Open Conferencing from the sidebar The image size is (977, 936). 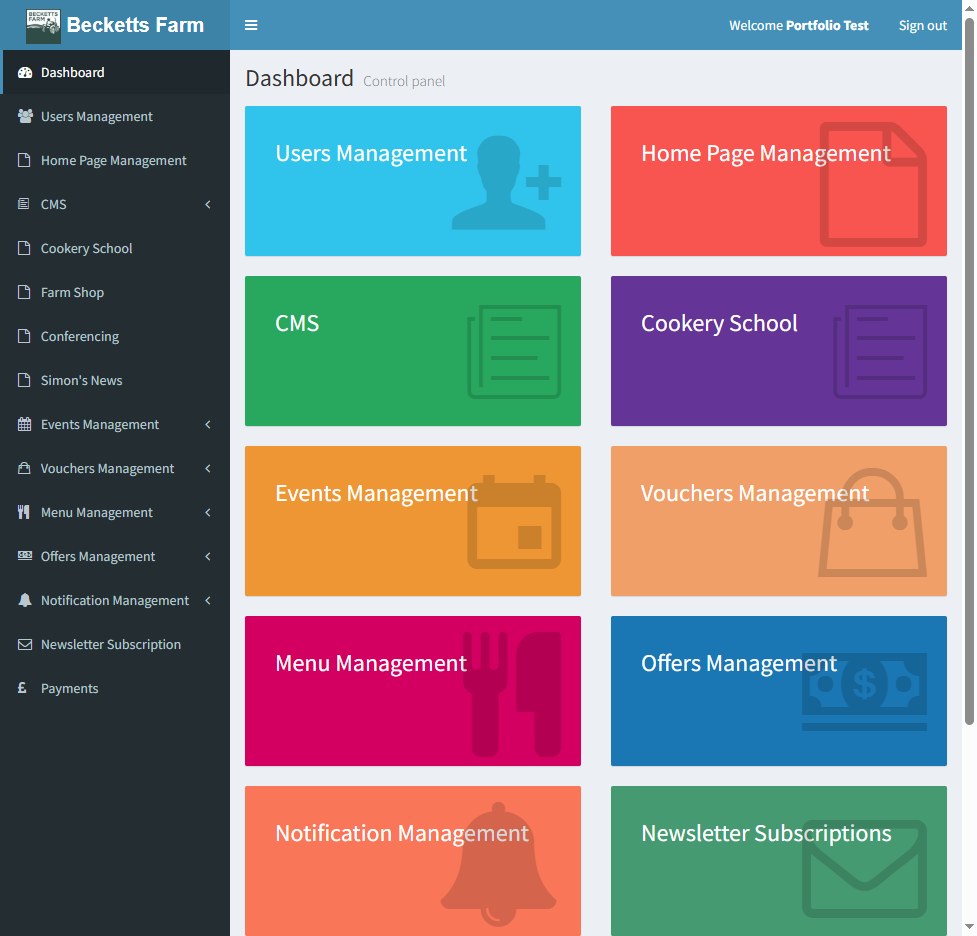point(116,336)
